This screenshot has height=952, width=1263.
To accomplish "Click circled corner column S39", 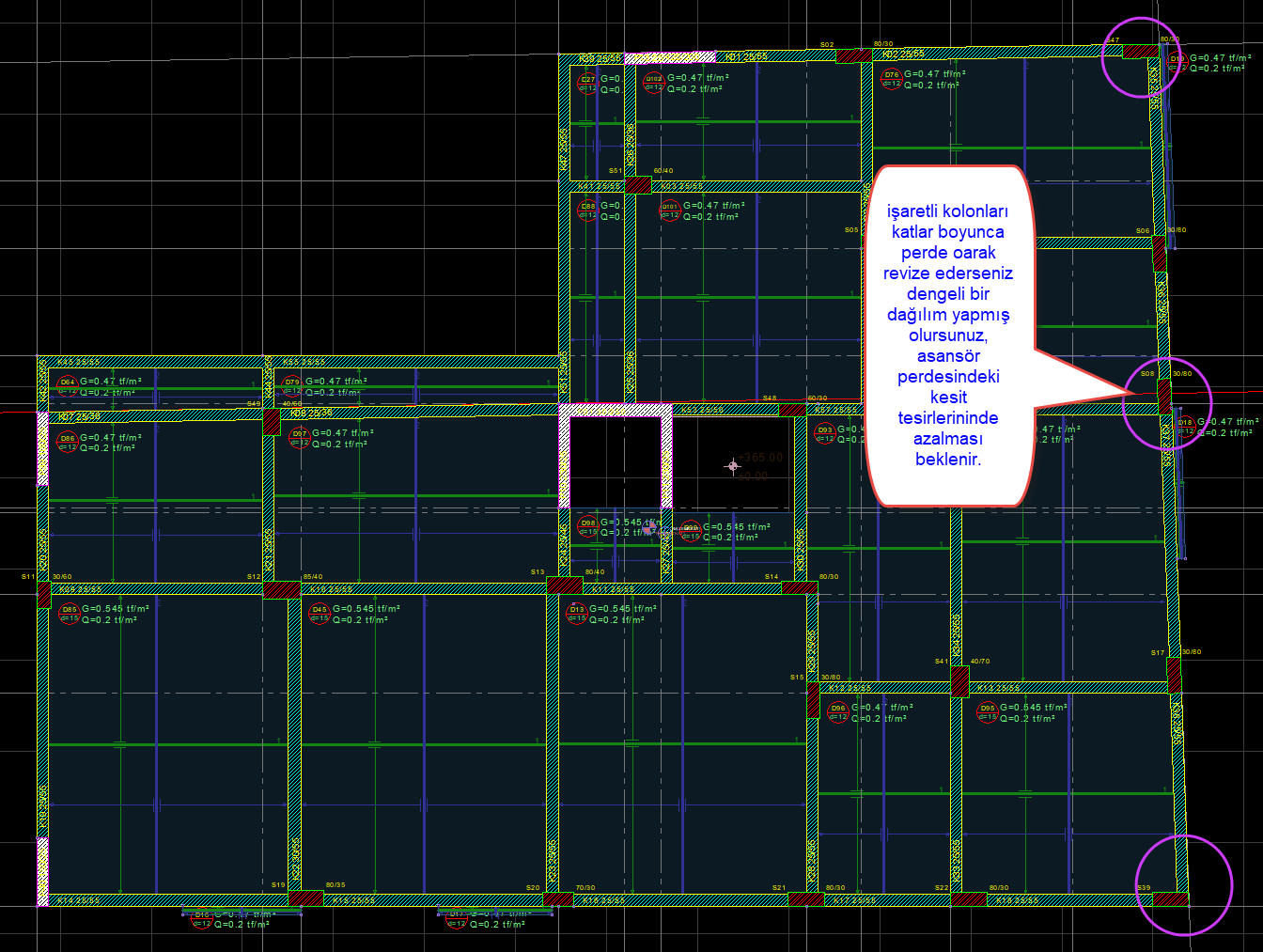I will [1170, 899].
